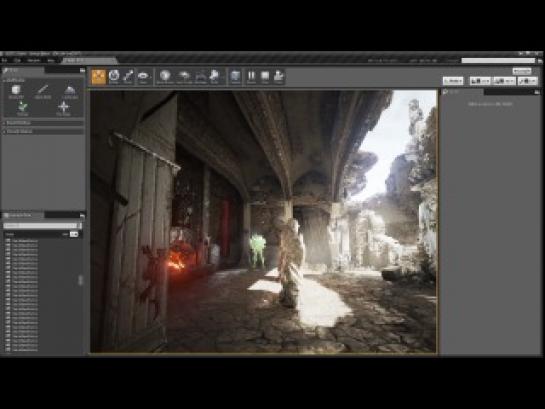Select the highlighted orange tool in the toolbar

[99, 76]
